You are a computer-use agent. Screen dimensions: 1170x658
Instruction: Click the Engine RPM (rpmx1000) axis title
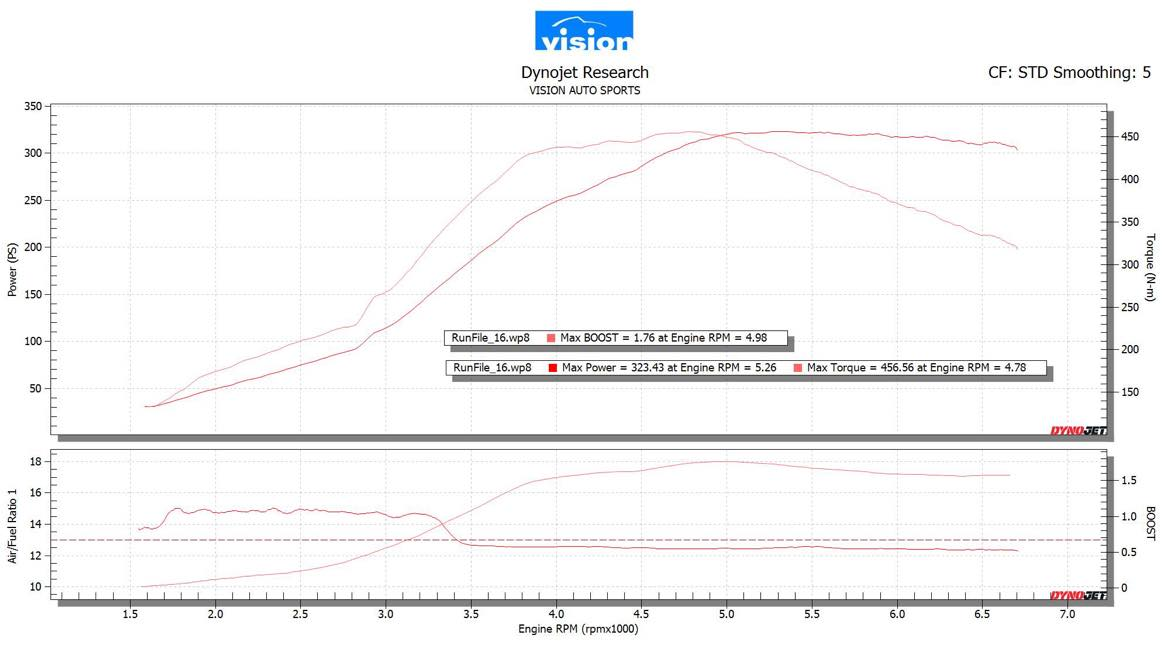tap(578, 629)
